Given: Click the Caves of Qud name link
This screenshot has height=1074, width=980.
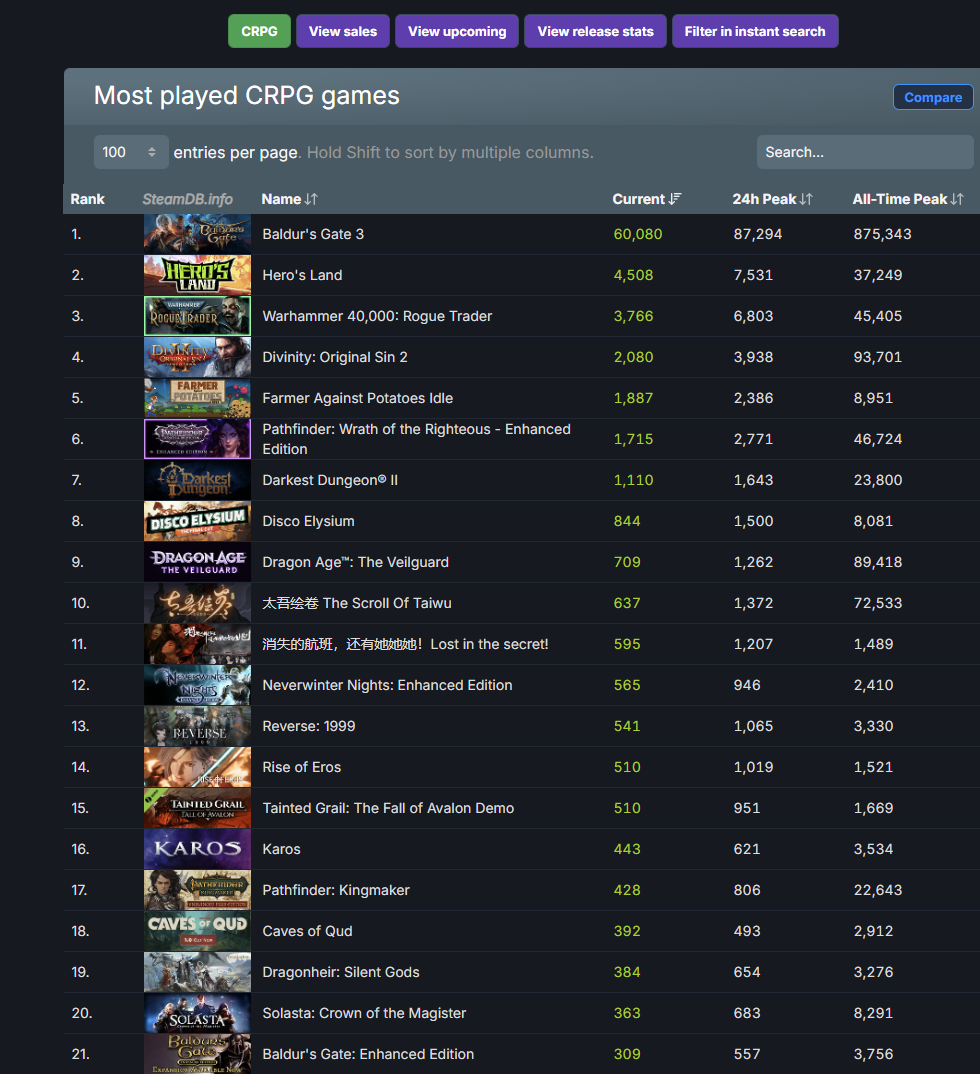Looking at the screenshot, I should pos(307,932).
